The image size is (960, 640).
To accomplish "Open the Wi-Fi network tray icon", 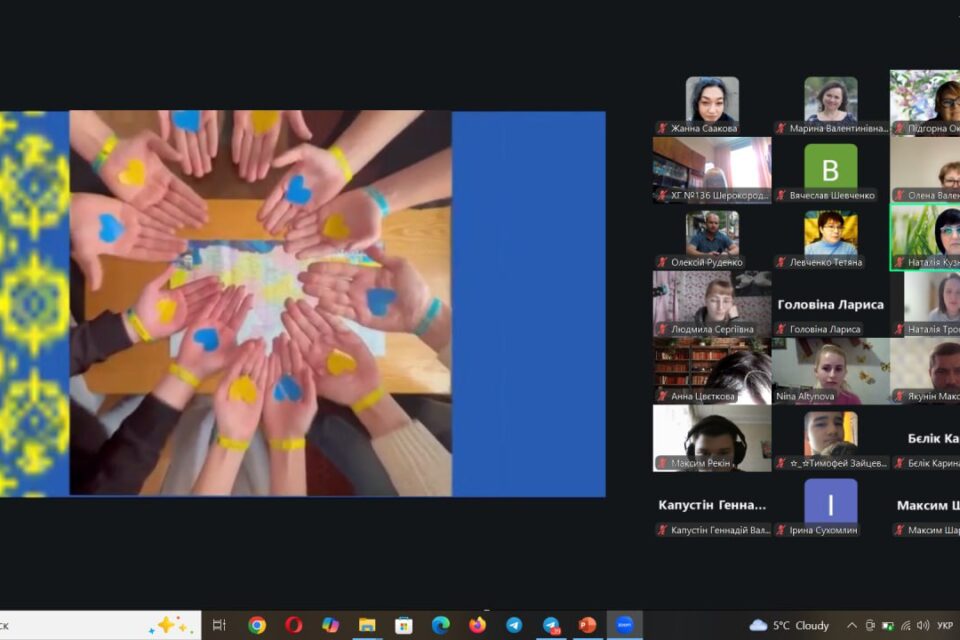I will point(906,625).
